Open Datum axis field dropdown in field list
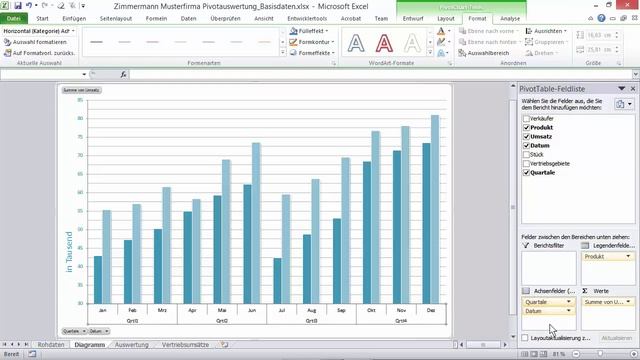Image resolution: width=640 pixels, height=360 pixels. 569,311
